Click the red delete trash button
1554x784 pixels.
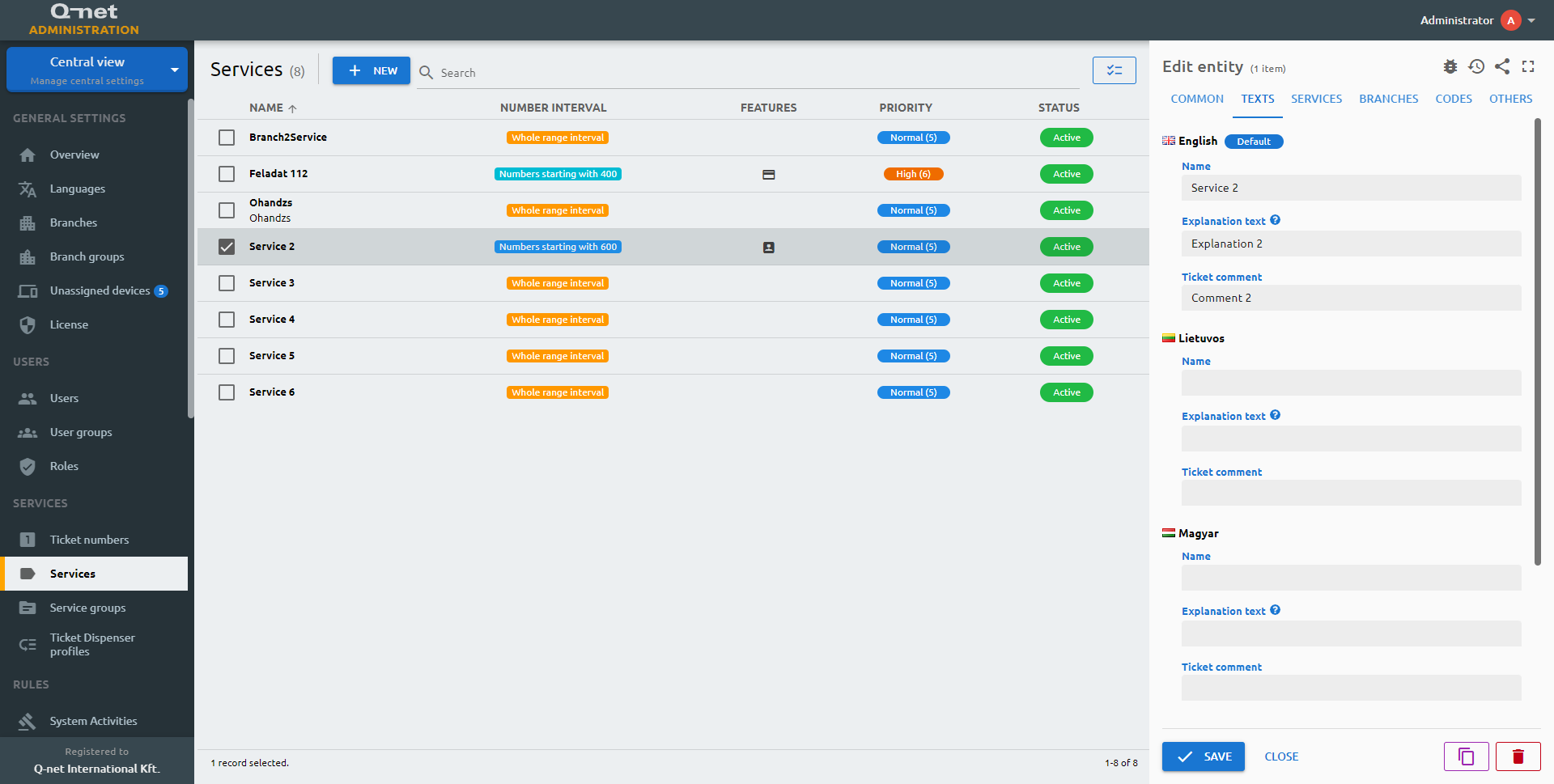tap(1518, 756)
